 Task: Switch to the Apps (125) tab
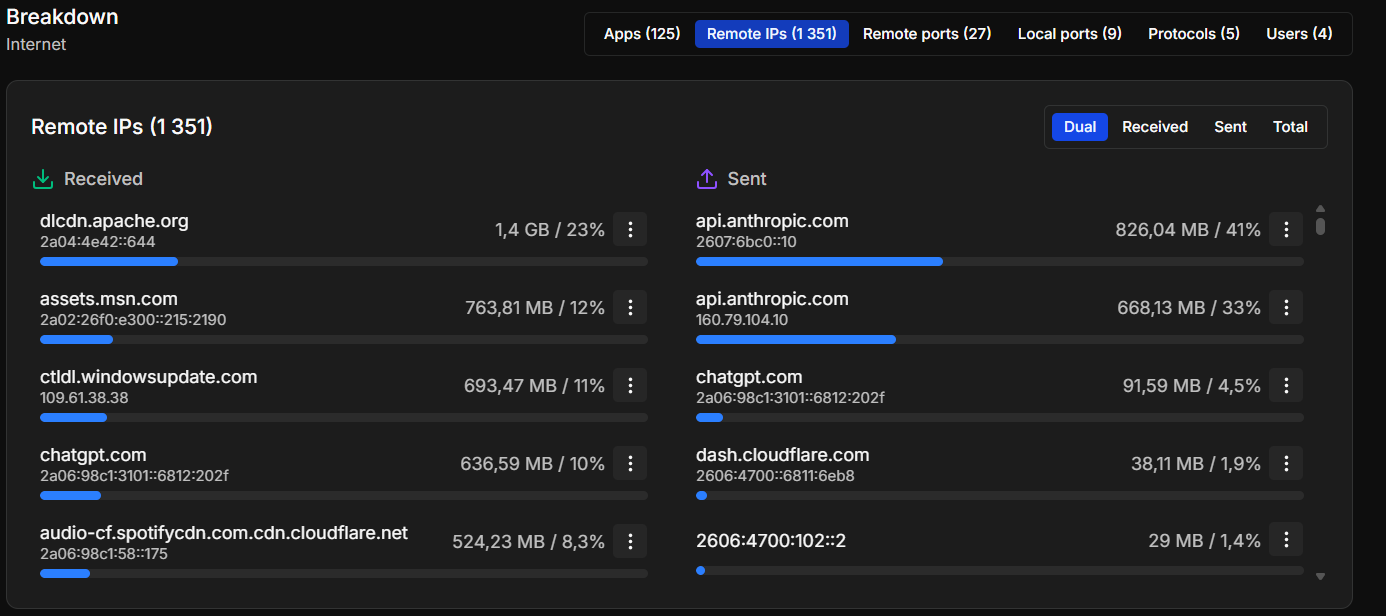pos(642,34)
